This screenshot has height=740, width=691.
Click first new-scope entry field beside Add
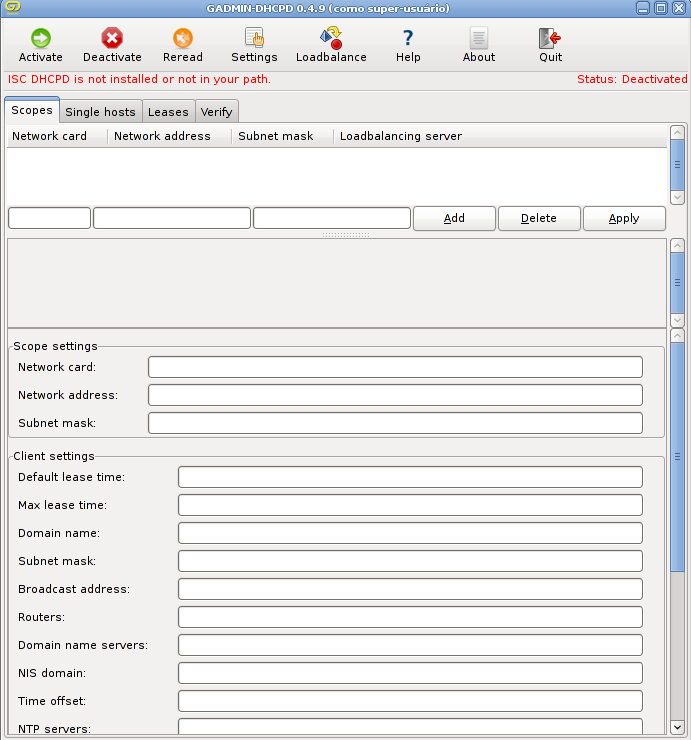50,218
